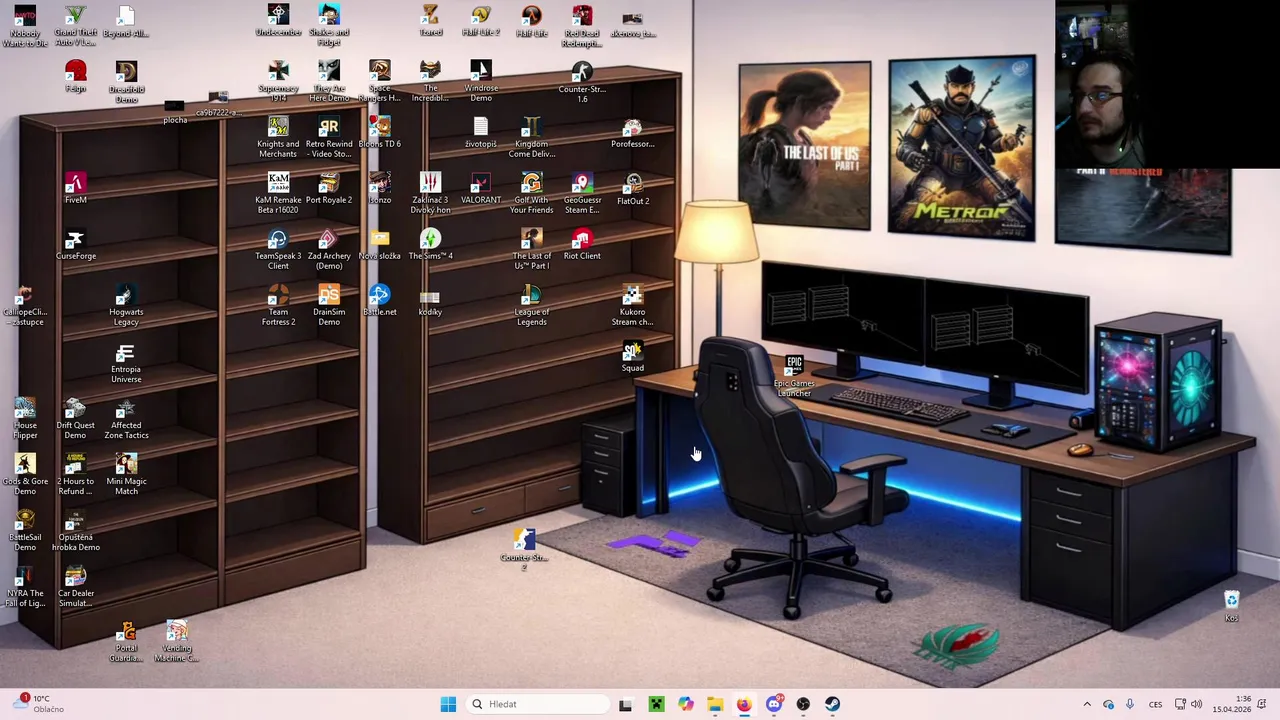Select the Red Dead Redemption icon
The width and height of the screenshot is (1280, 720).
(x=582, y=26)
